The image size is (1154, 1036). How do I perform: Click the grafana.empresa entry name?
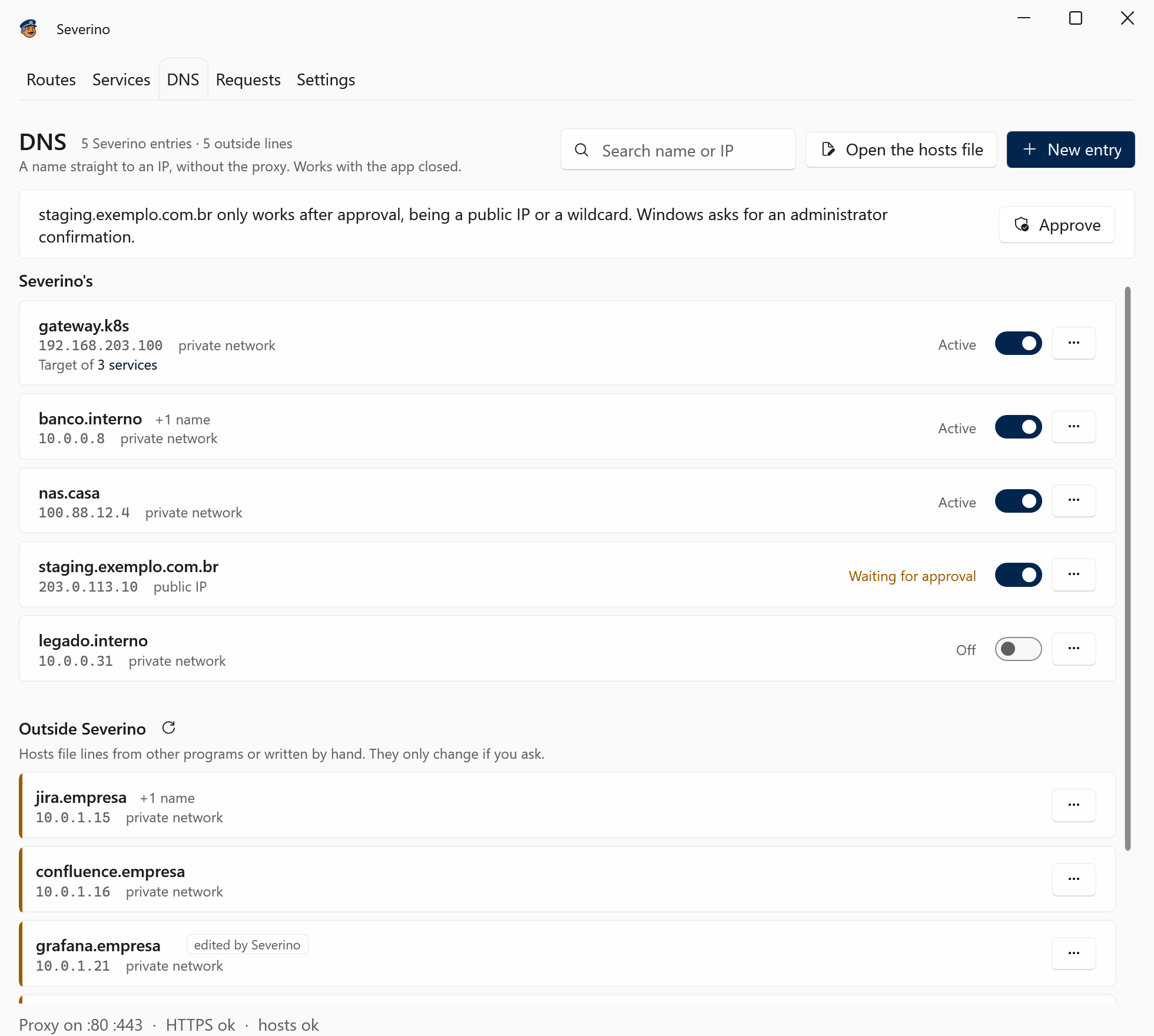(98, 945)
